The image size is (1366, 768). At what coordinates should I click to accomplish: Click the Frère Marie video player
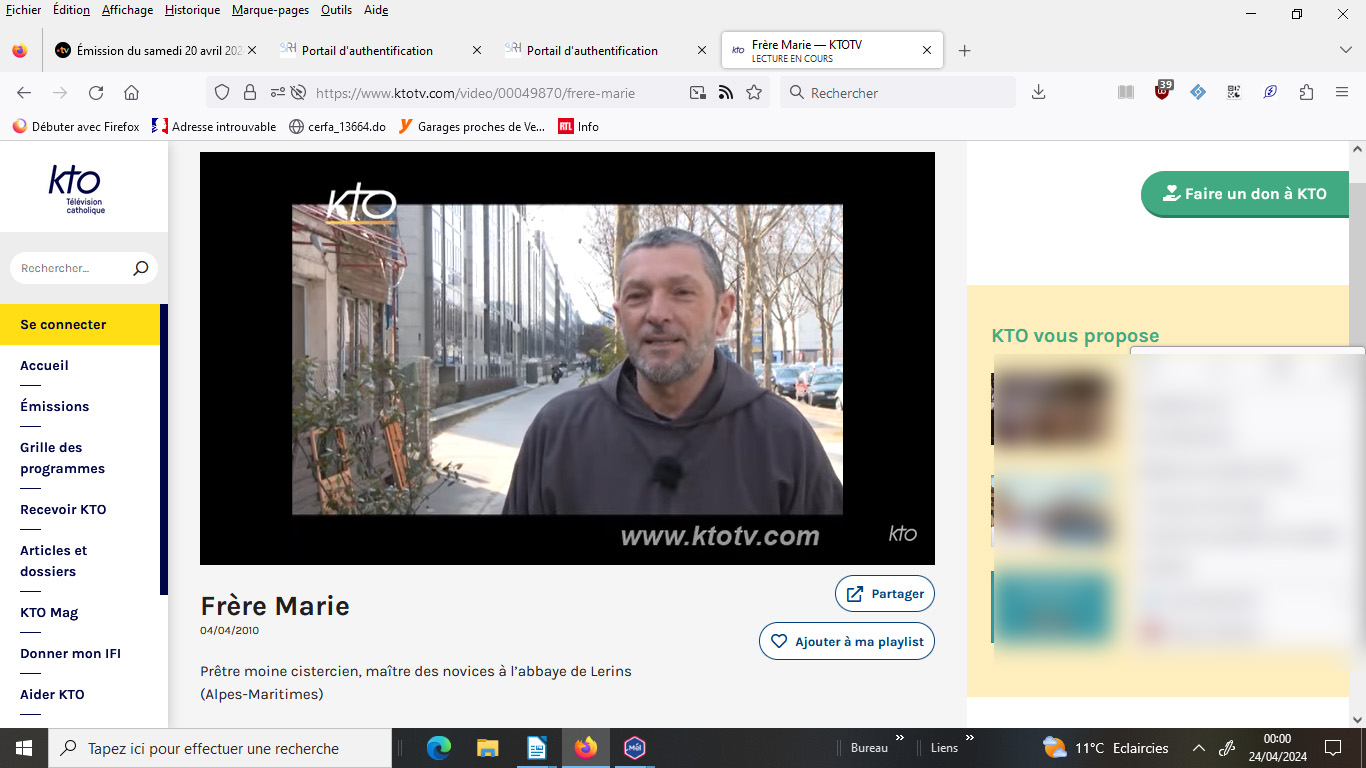pos(567,358)
